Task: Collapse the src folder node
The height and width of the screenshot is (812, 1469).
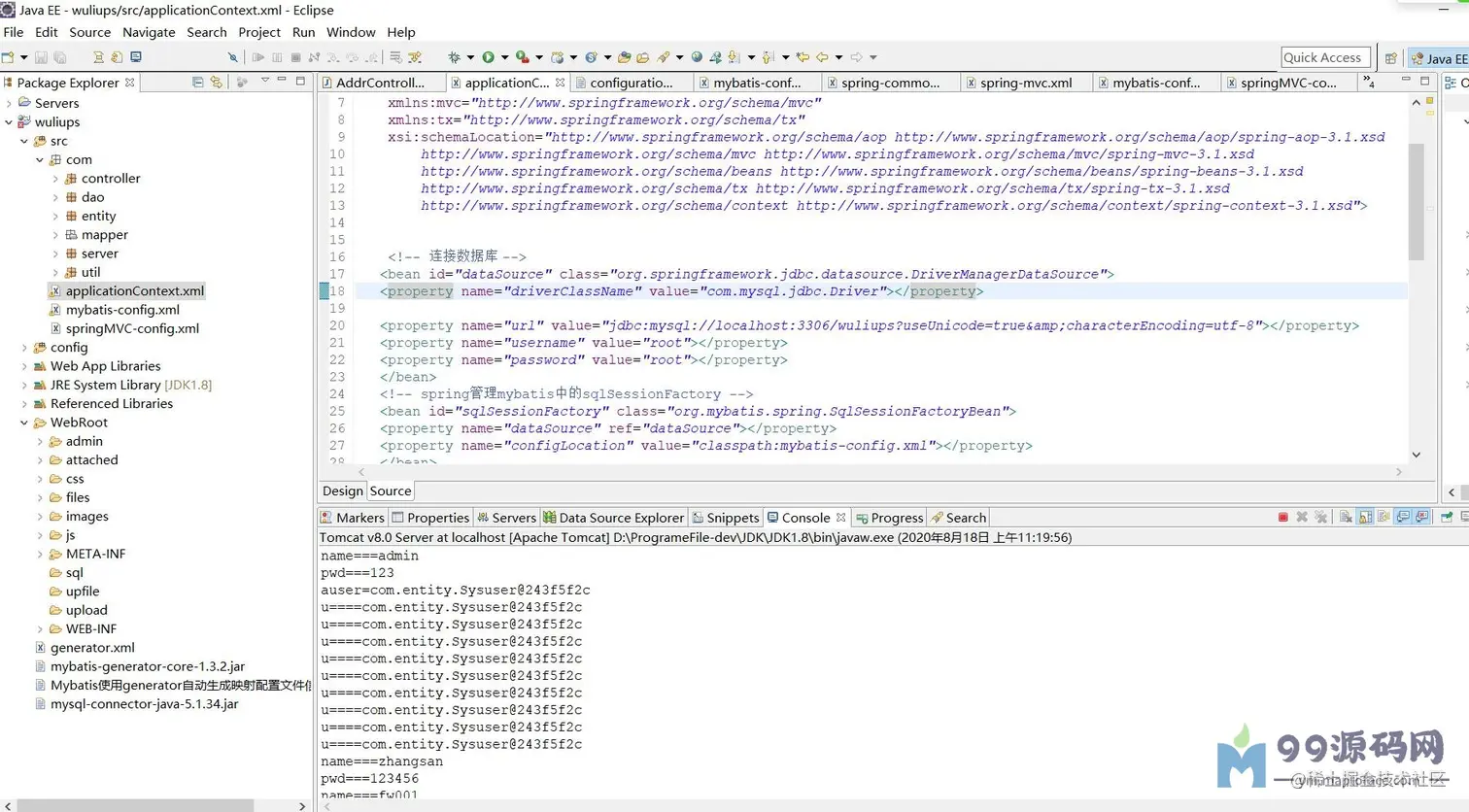Action: pos(24,141)
